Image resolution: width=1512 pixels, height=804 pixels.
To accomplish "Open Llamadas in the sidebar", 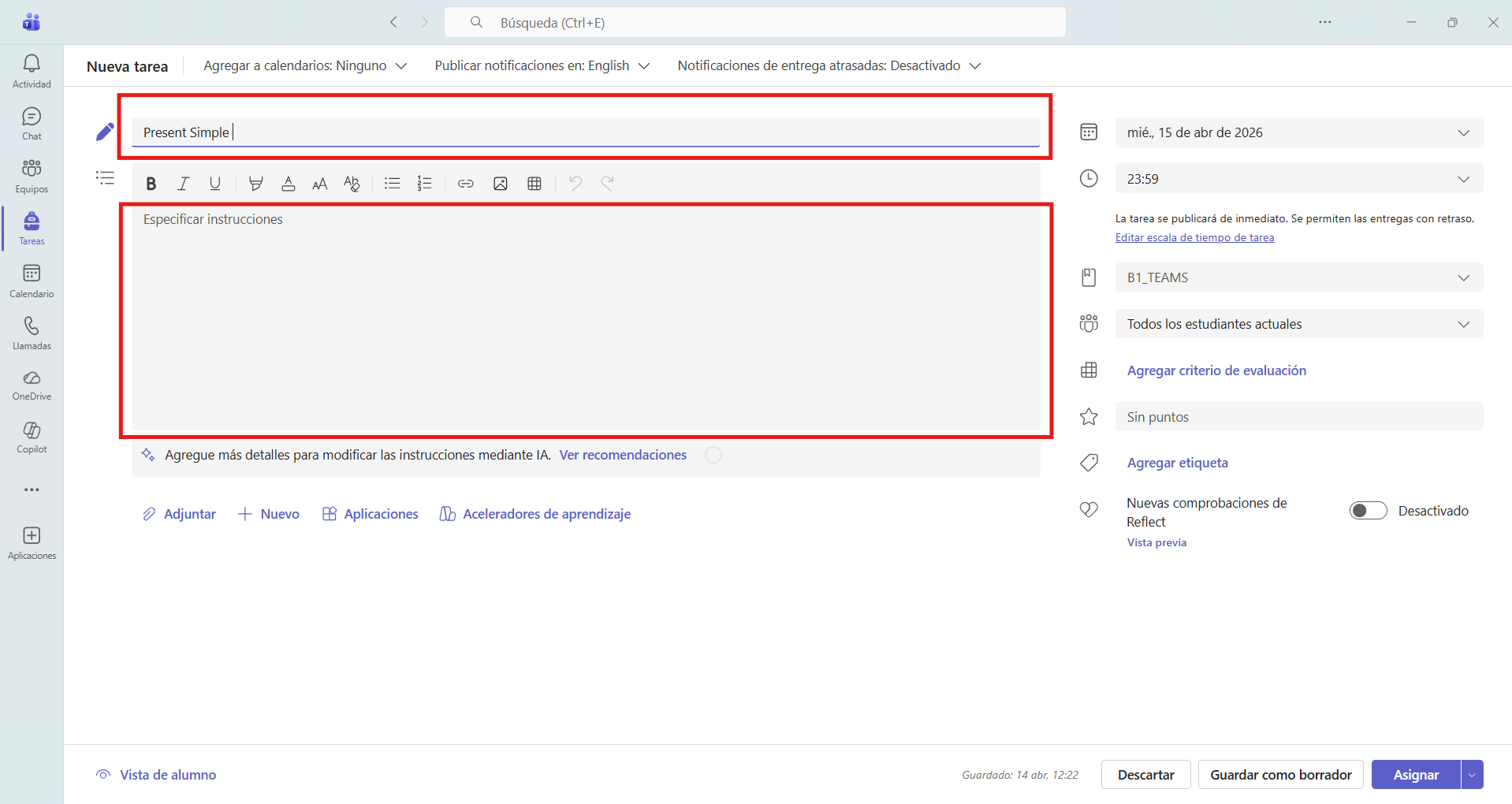I will (32, 333).
